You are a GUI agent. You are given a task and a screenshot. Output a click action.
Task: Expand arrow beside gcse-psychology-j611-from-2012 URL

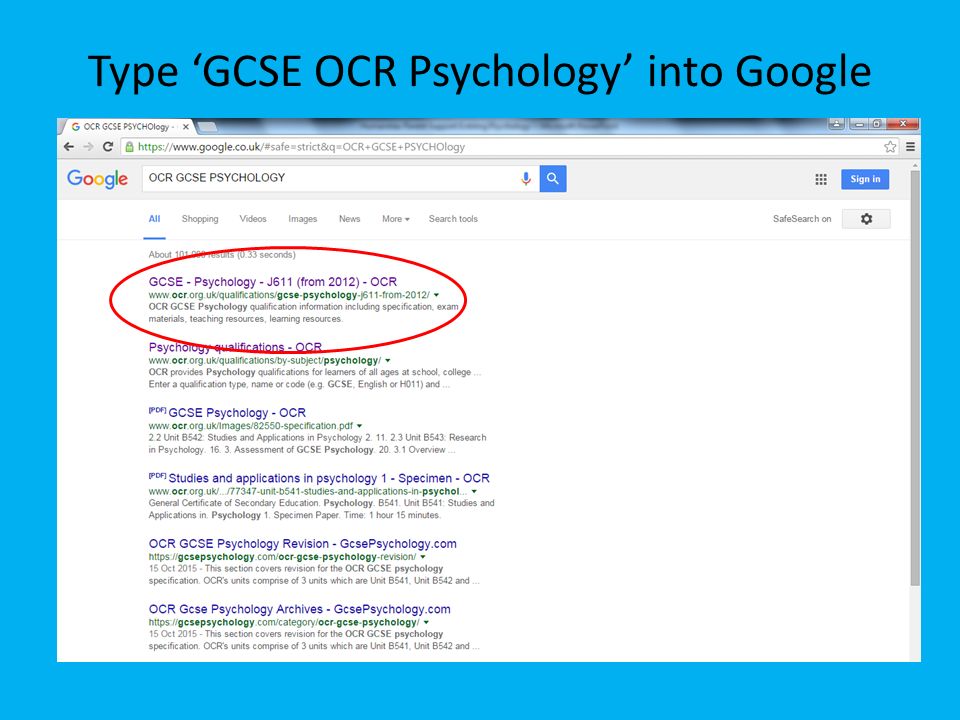(x=437, y=295)
